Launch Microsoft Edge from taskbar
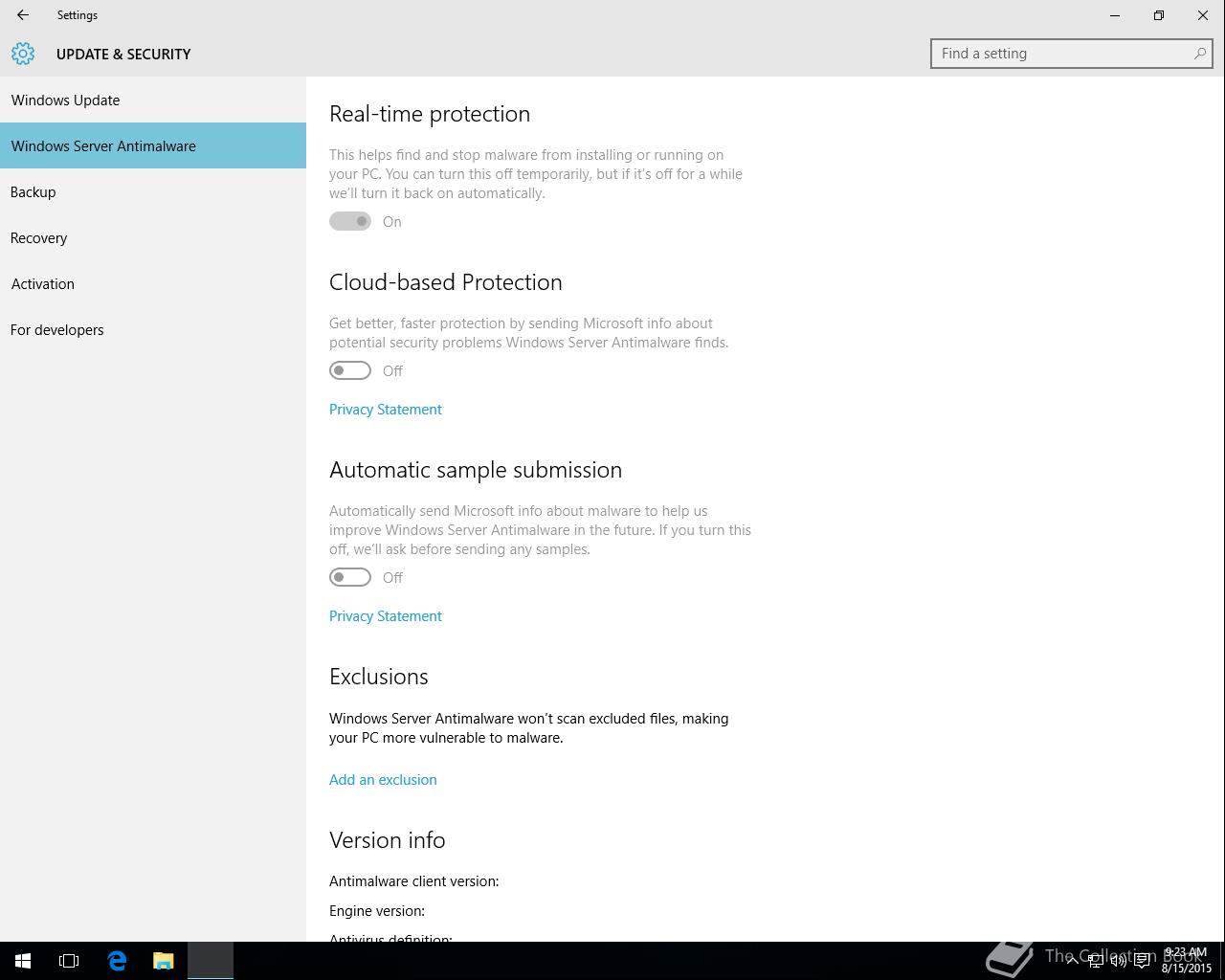 click(117, 960)
